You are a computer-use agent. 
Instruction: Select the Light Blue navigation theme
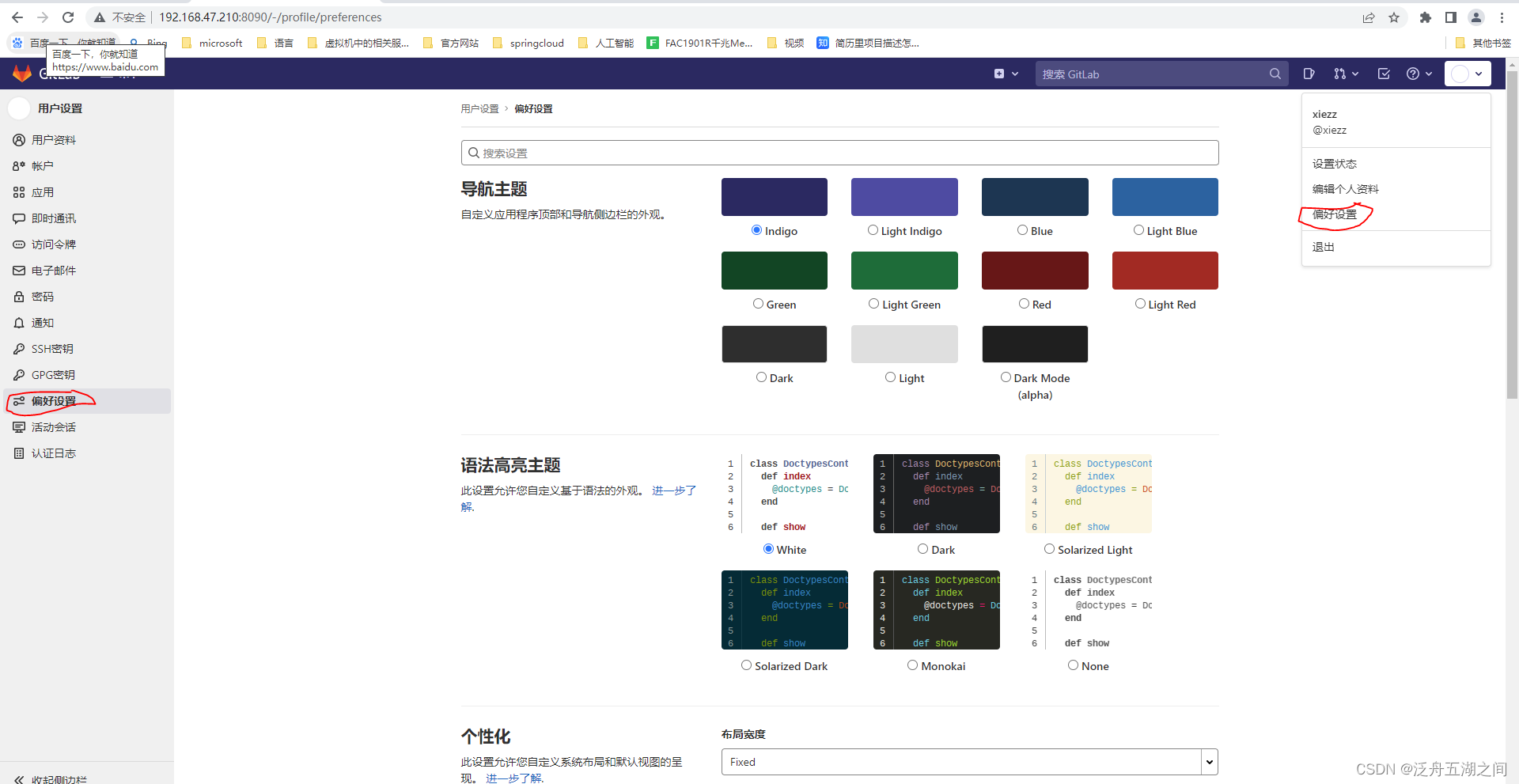[1139, 229]
